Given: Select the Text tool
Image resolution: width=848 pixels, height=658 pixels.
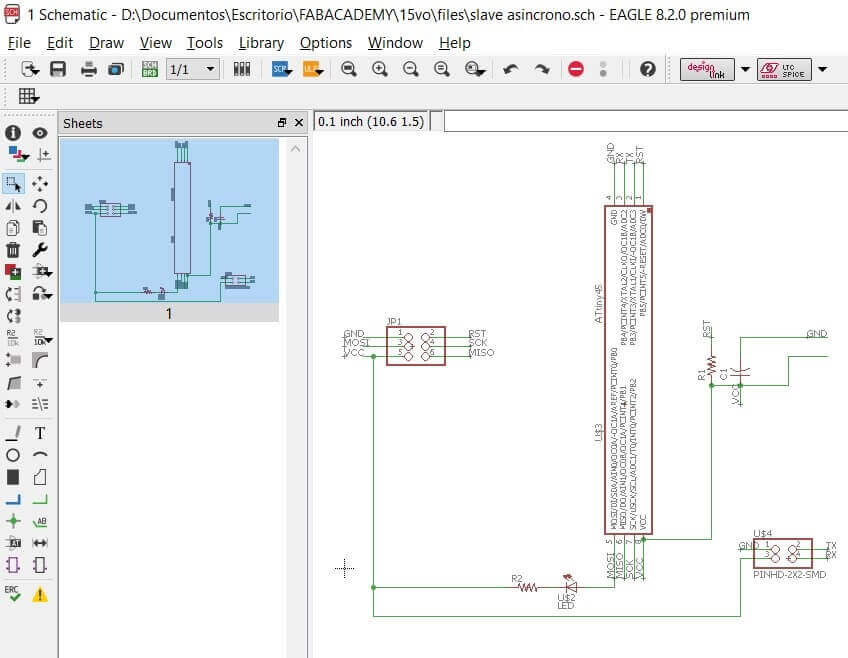Looking at the screenshot, I should pos(40,433).
